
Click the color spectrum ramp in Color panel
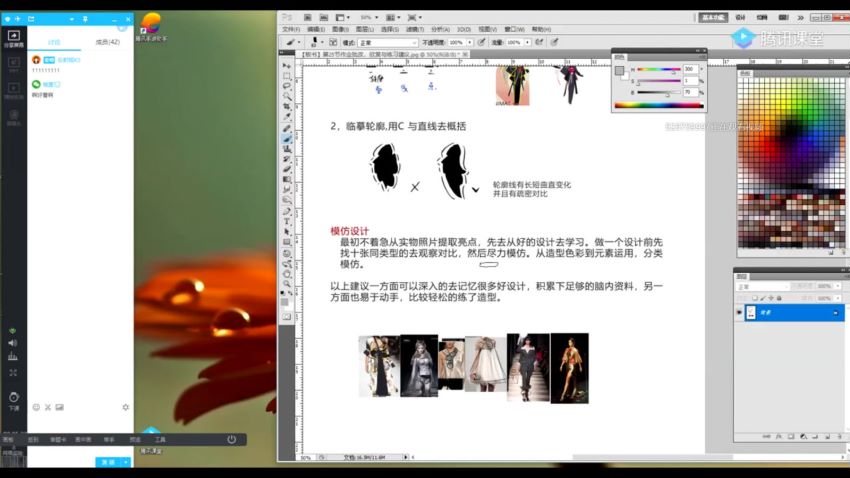click(659, 106)
